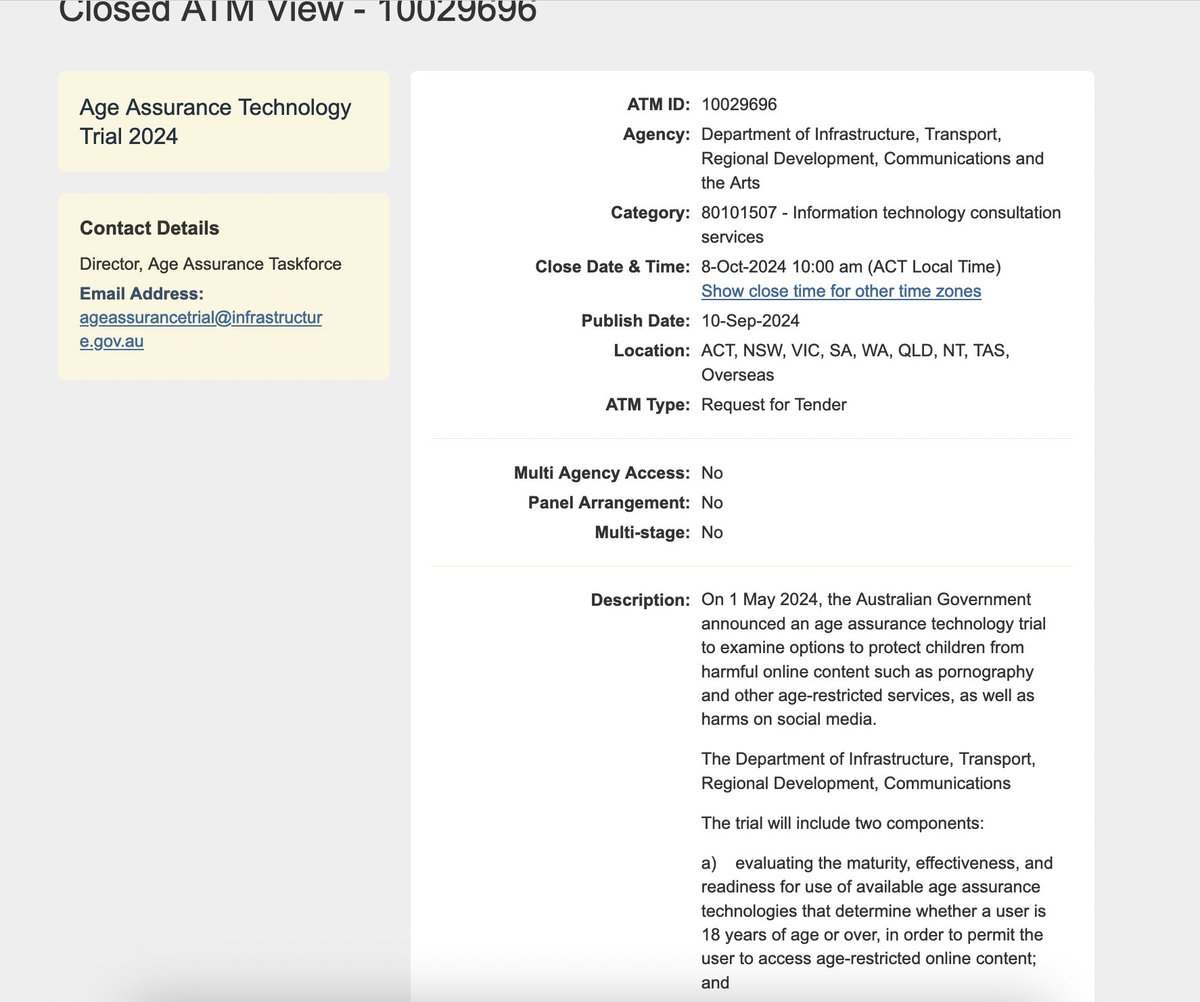Click the 'Close Date & Time:' label
The image size is (1200, 1002).
point(612,267)
